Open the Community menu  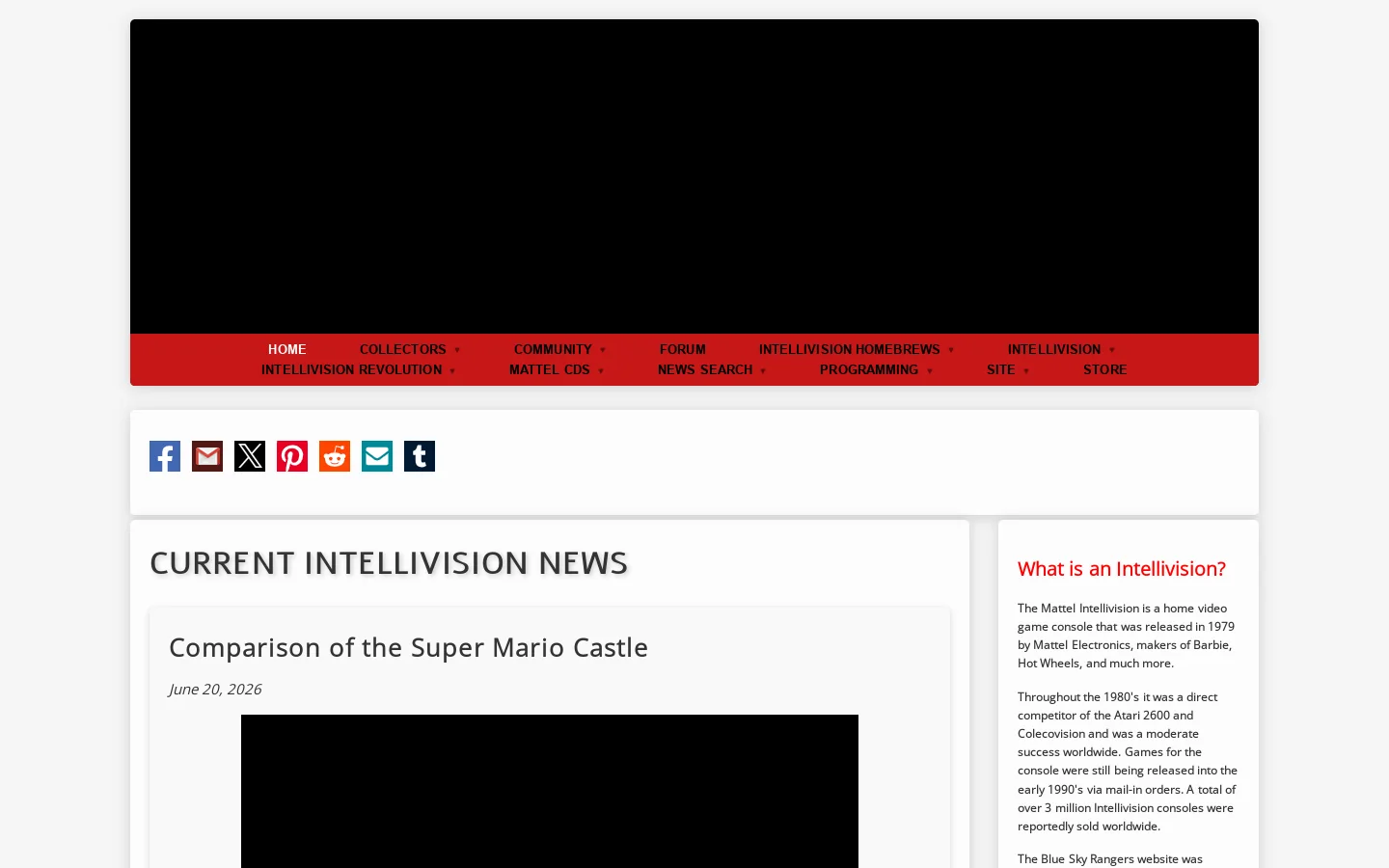(x=553, y=349)
